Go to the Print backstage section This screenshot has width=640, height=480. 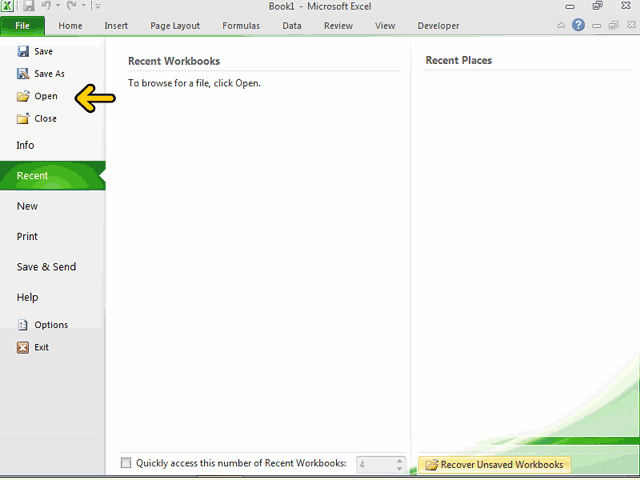point(27,236)
